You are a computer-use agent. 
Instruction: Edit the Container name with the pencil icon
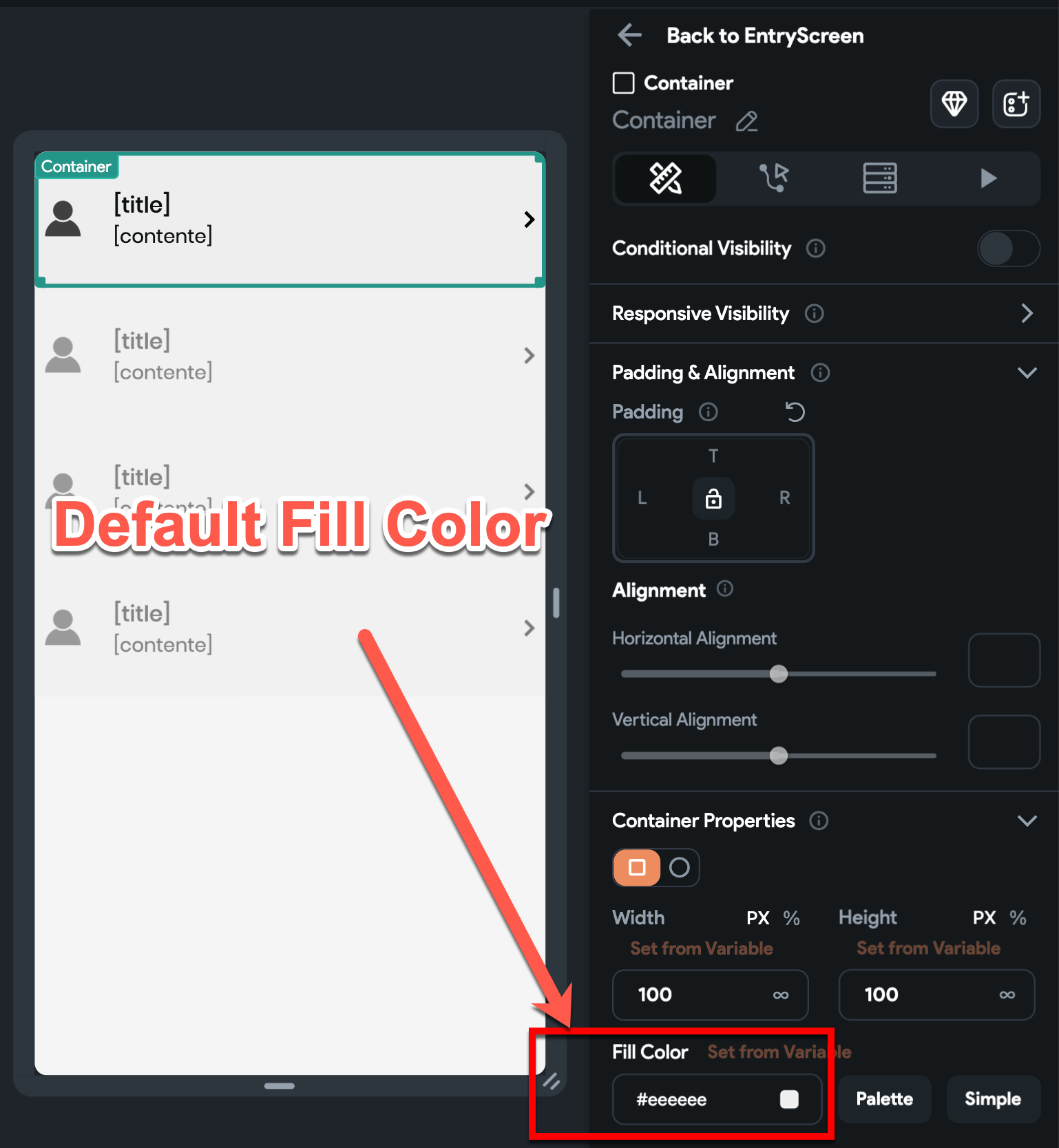[x=746, y=121]
